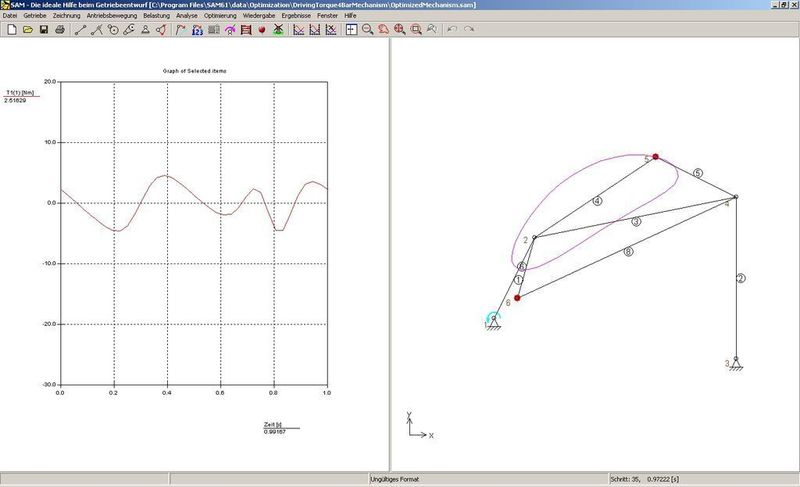Click the zoom window magnifier icon
The image size is (800, 487).
[x=416, y=30]
